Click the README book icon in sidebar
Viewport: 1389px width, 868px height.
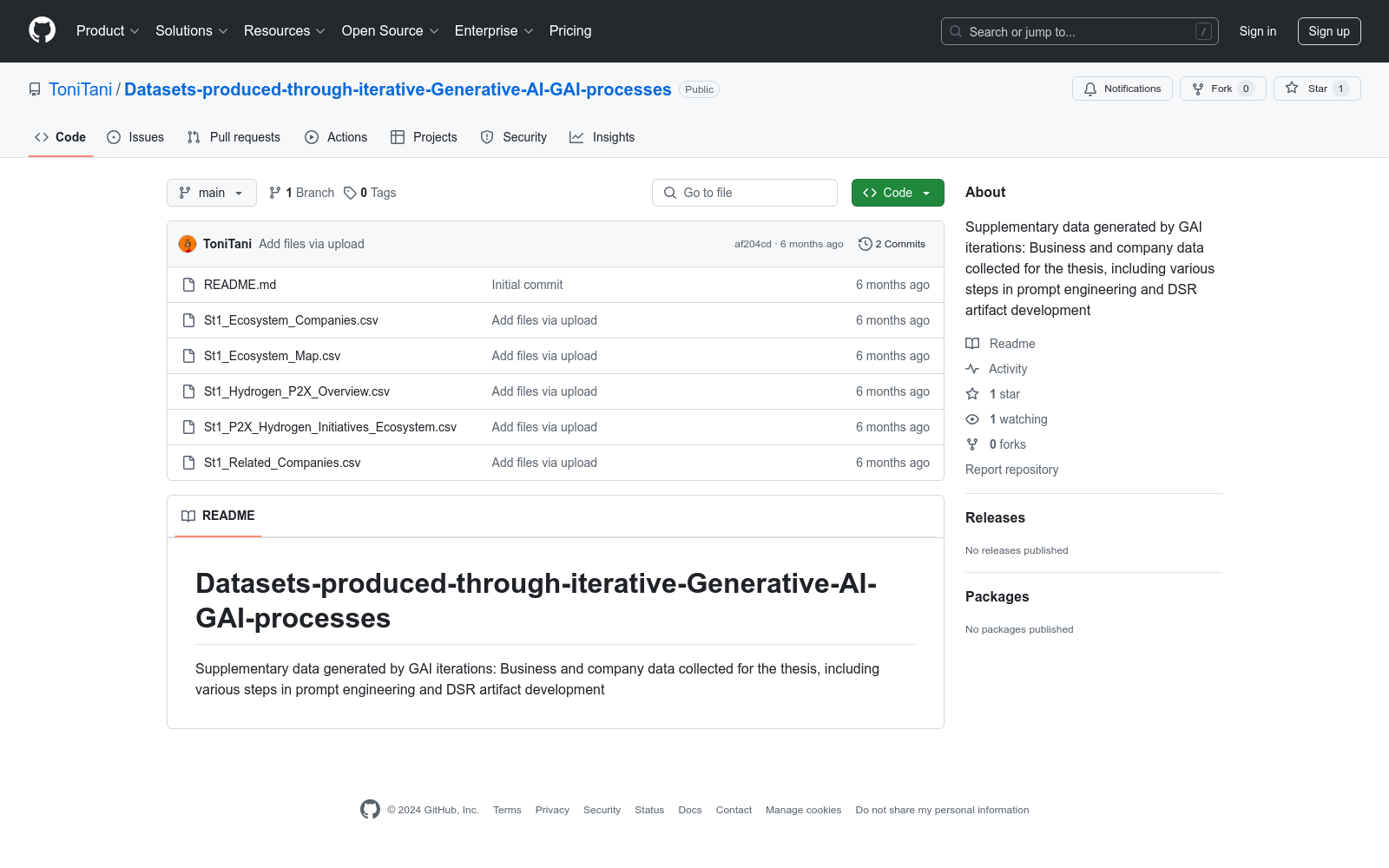[972, 344]
